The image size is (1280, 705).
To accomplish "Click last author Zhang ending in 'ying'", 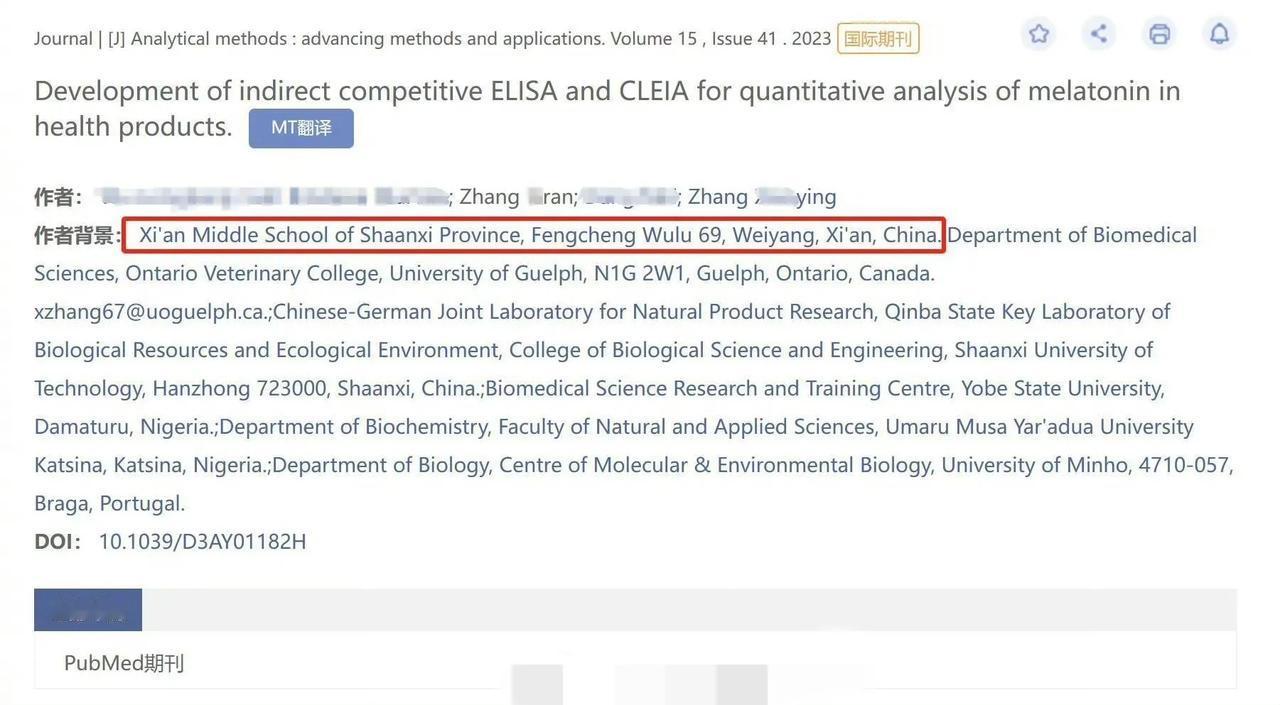I will (761, 197).
